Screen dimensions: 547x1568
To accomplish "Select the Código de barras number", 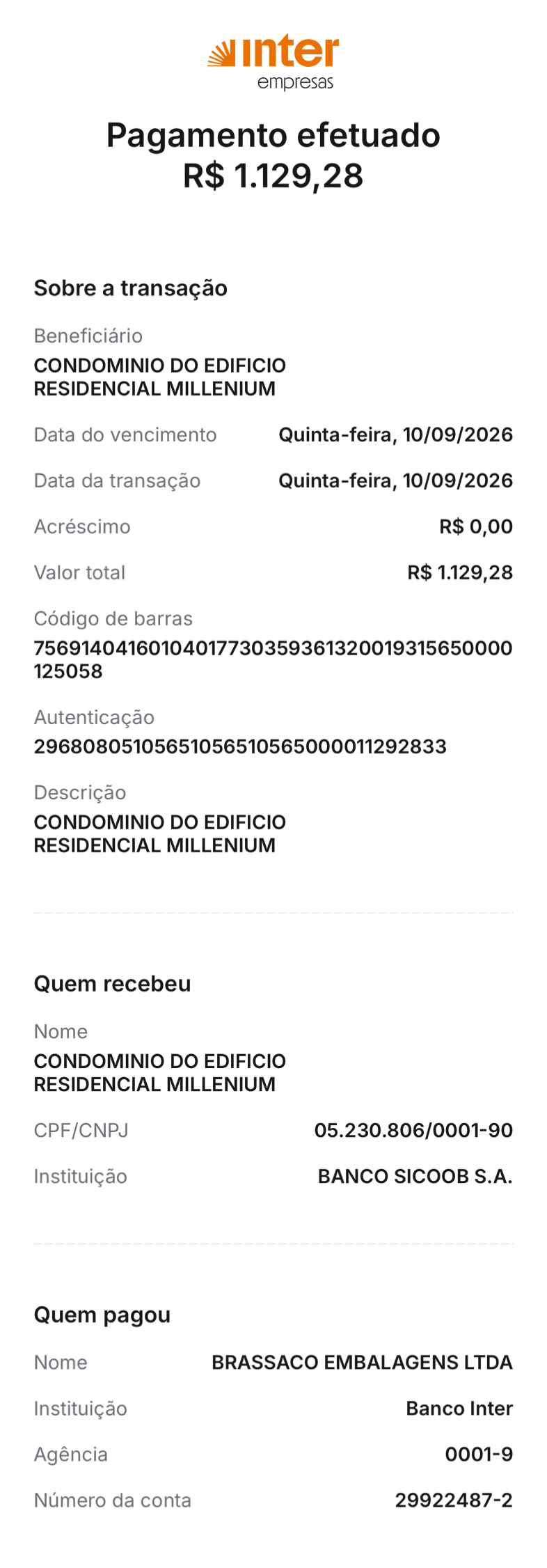I will tap(273, 659).
